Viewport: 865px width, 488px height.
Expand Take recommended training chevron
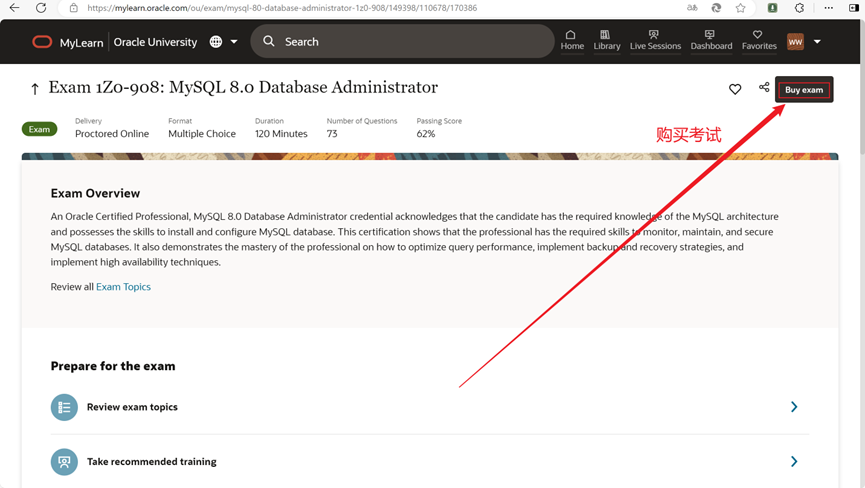pyautogui.click(x=794, y=462)
